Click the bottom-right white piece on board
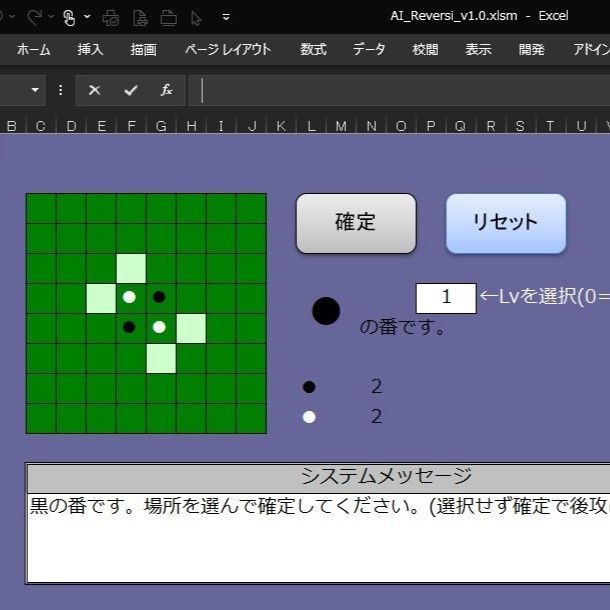This screenshot has width=610, height=610. 159,327
